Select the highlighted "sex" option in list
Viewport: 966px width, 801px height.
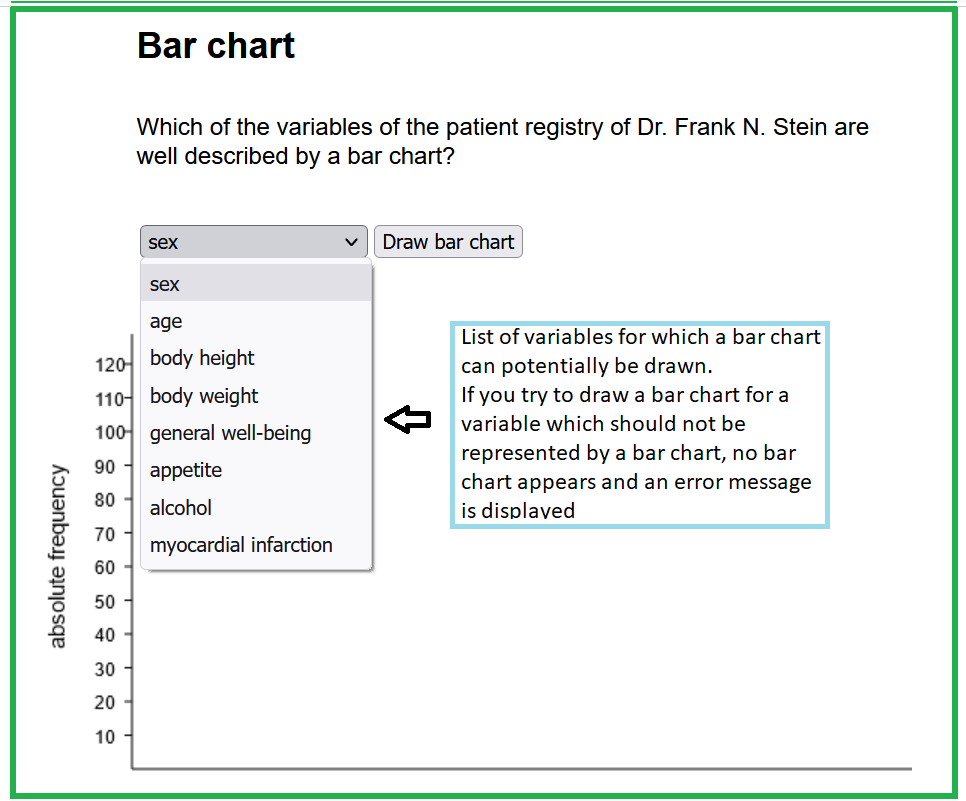165,284
